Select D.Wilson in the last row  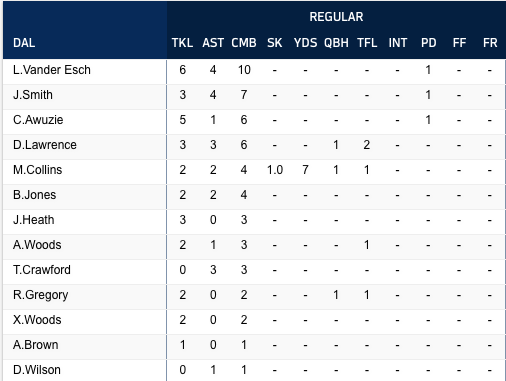point(37,370)
